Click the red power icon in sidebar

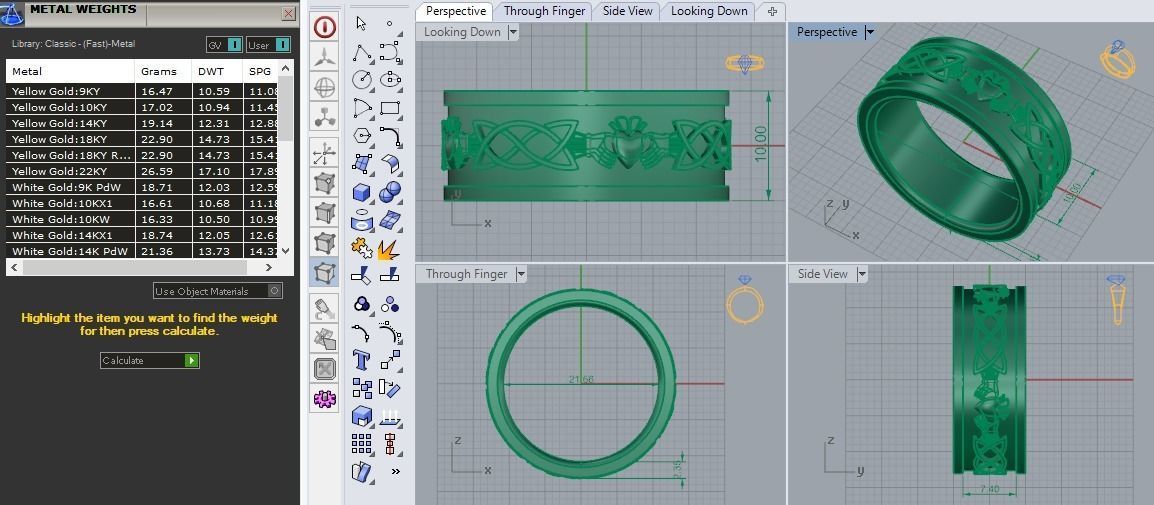point(325,28)
